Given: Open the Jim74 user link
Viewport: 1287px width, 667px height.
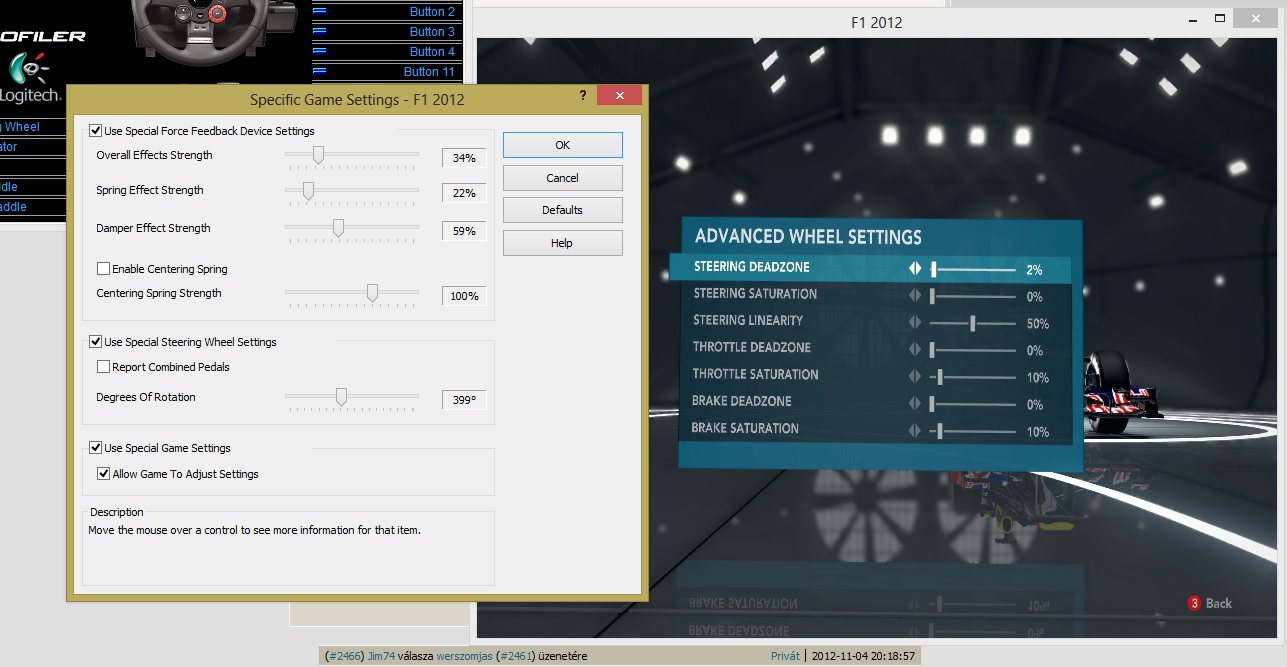Looking at the screenshot, I should click(x=380, y=656).
